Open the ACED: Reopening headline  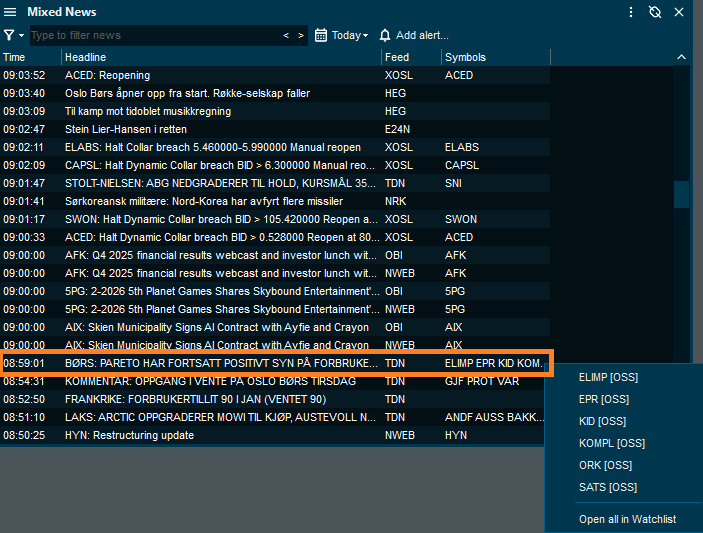pyautogui.click(x=107, y=75)
